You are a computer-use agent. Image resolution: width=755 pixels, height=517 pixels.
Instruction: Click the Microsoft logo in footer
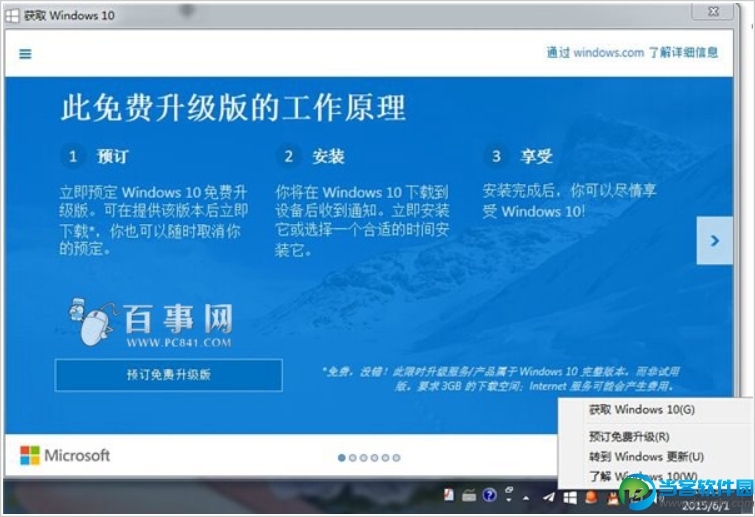click(x=65, y=455)
